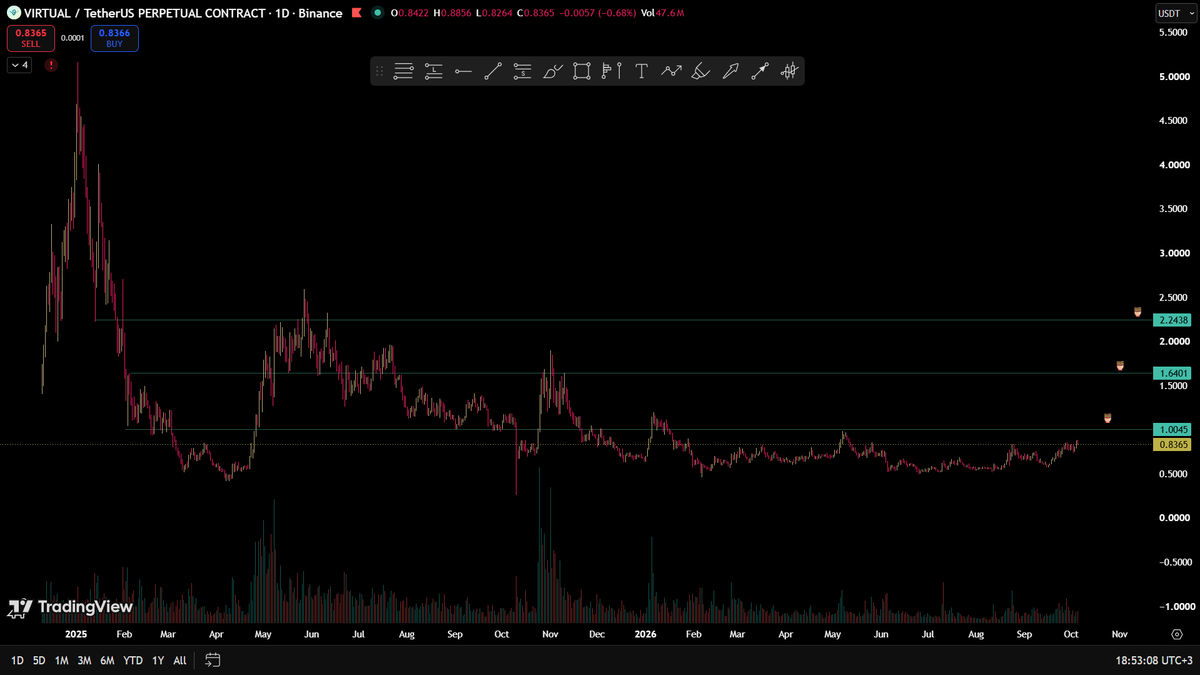Click the 0.8365 current price label
The height and width of the screenshot is (675, 1200).
[1172, 444]
